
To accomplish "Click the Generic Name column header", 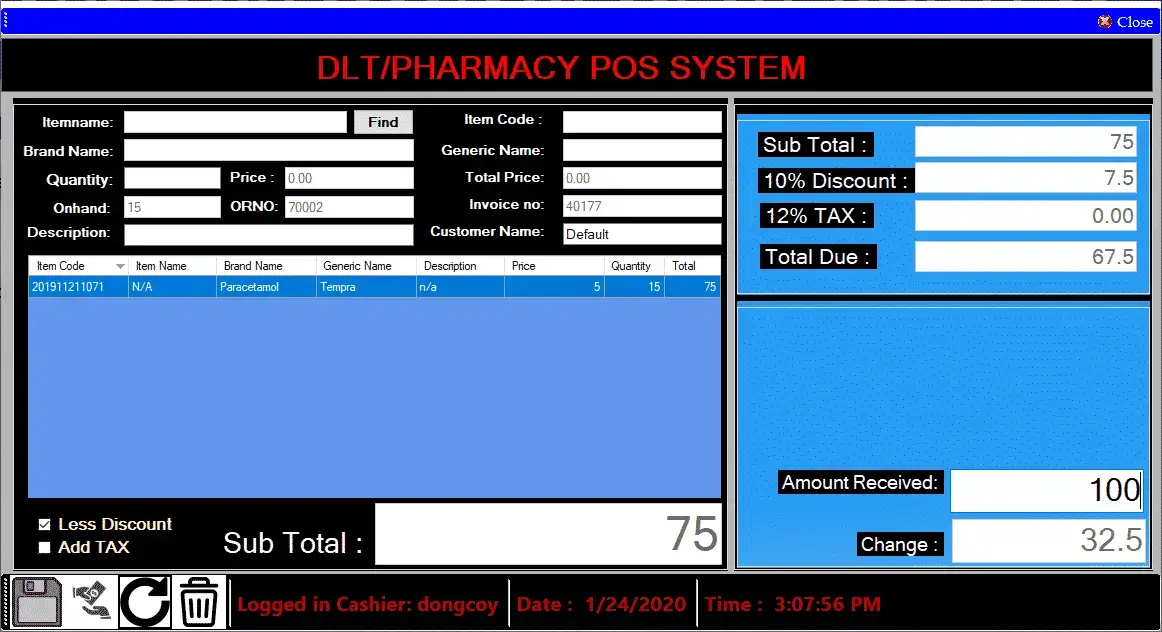I will 365,266.
